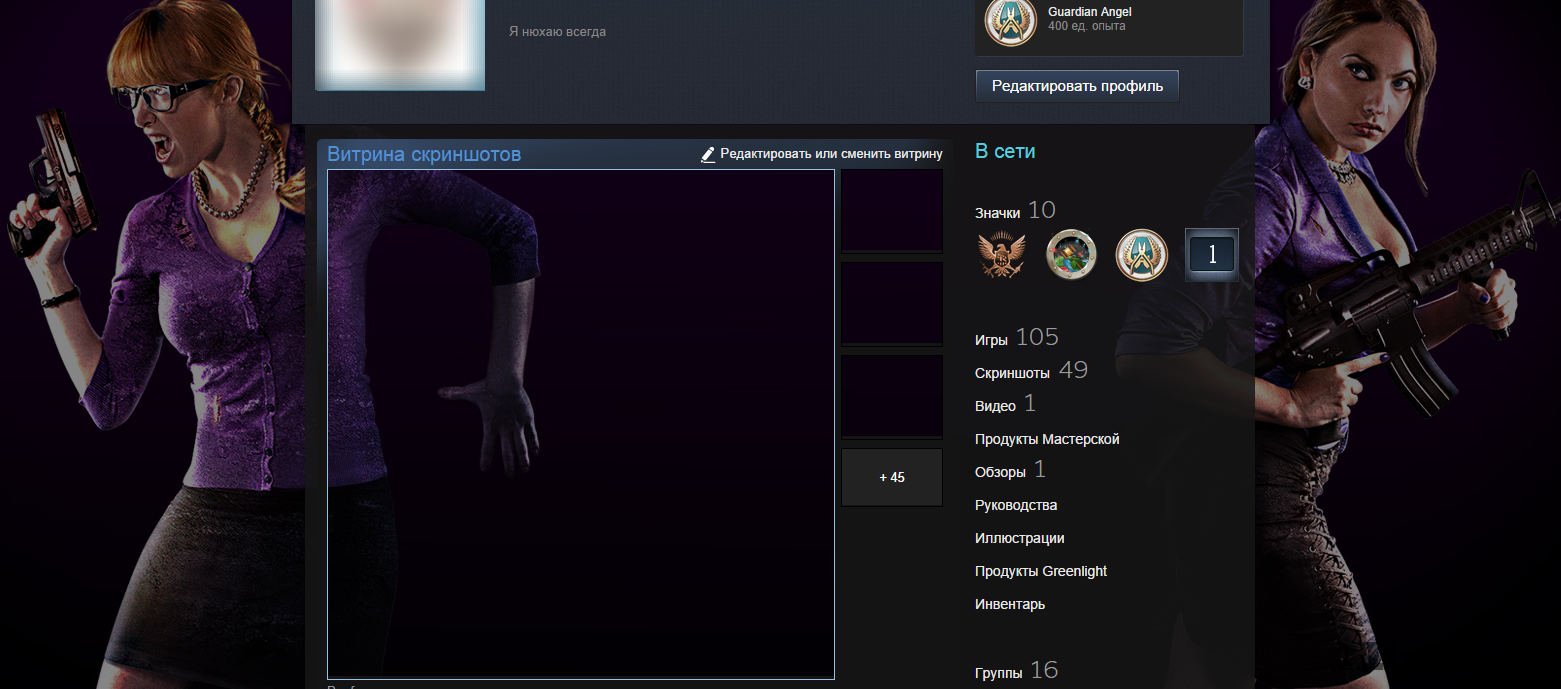Image resolution: width=1561 pixels, height=689 pixels.
Task: Click the + 45 more screenshots tile
Action: coord(892,477)
